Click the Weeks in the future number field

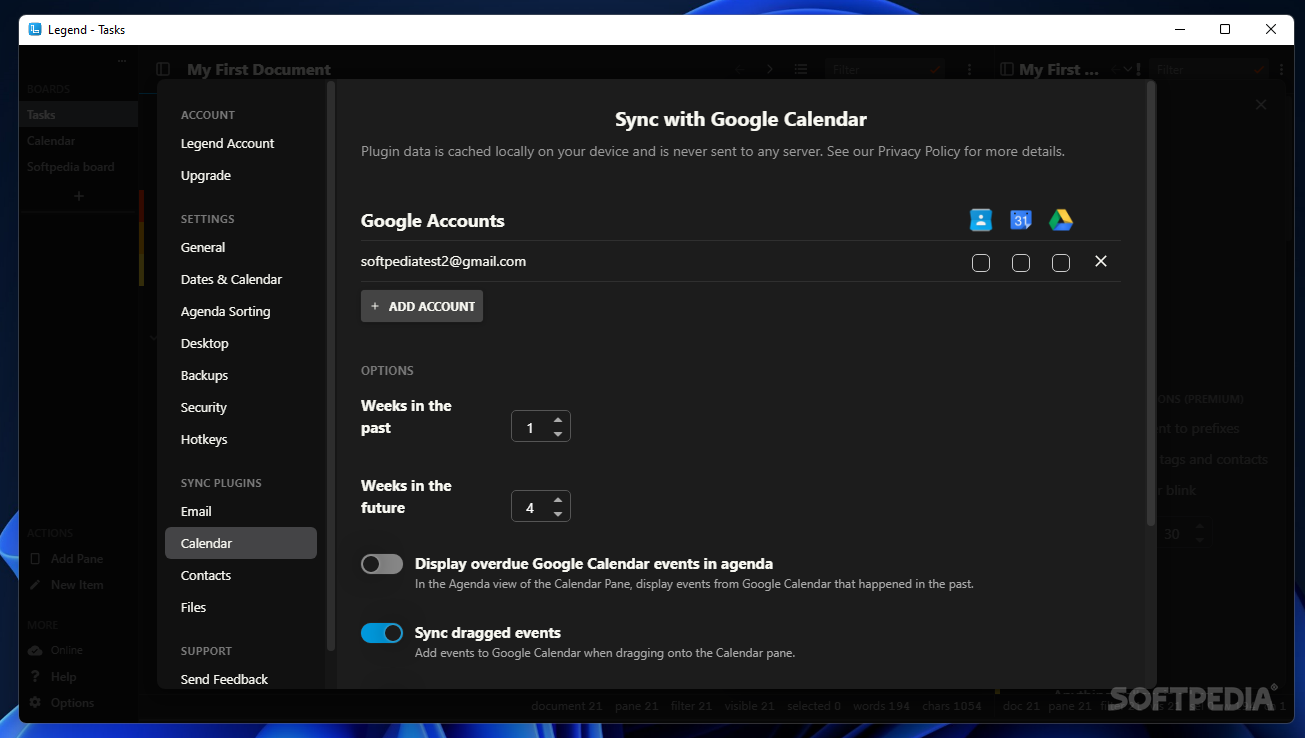tap(541, 507)
